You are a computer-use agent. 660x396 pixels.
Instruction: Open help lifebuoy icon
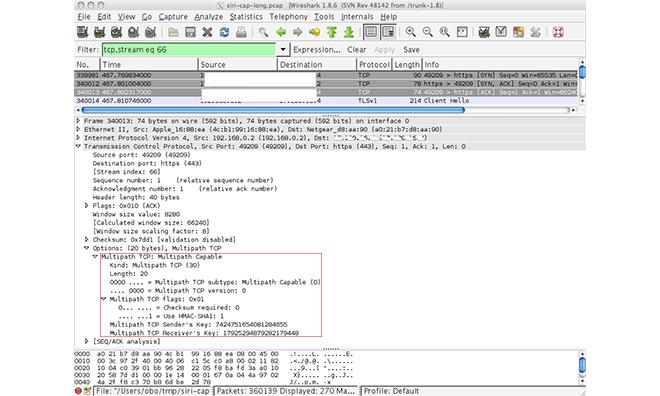click(x=558, y=32)
